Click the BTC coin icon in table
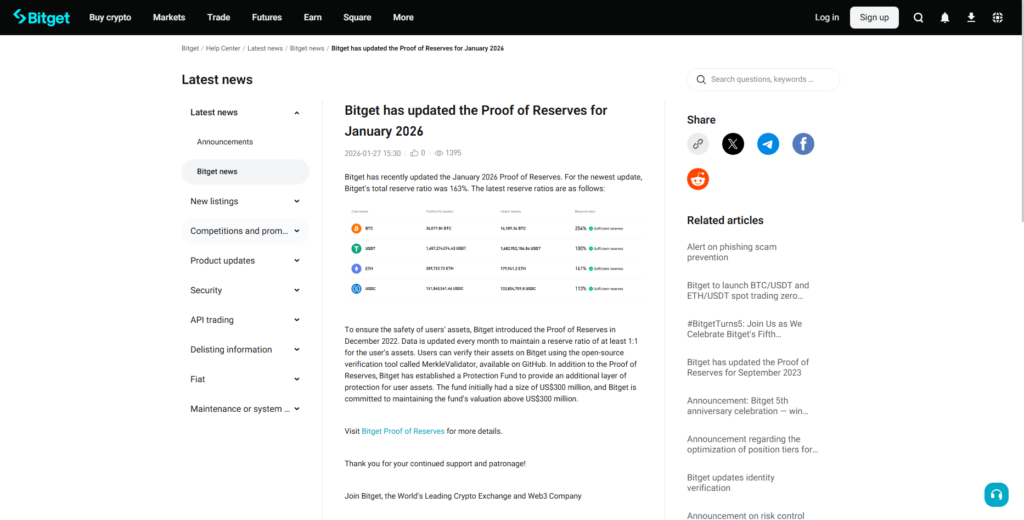1024x520 pixels. click(x=356, y=229)
